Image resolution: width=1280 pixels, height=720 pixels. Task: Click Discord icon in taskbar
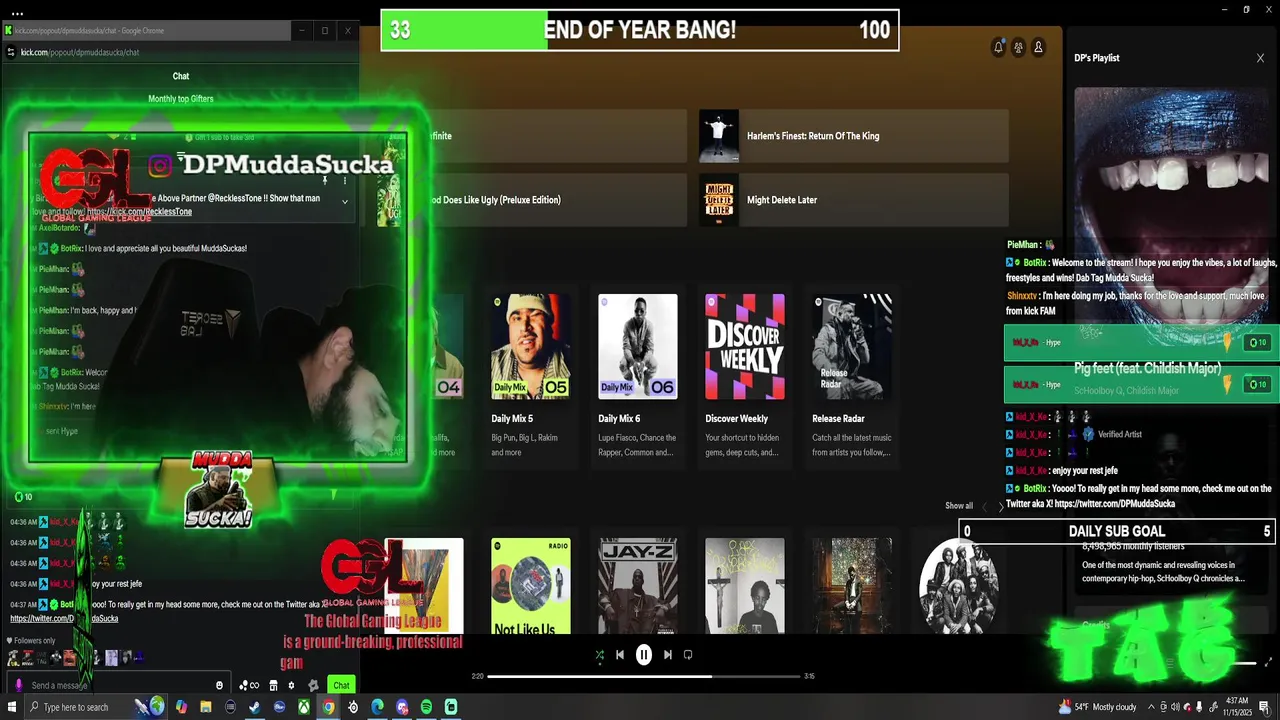coord(402,707)
